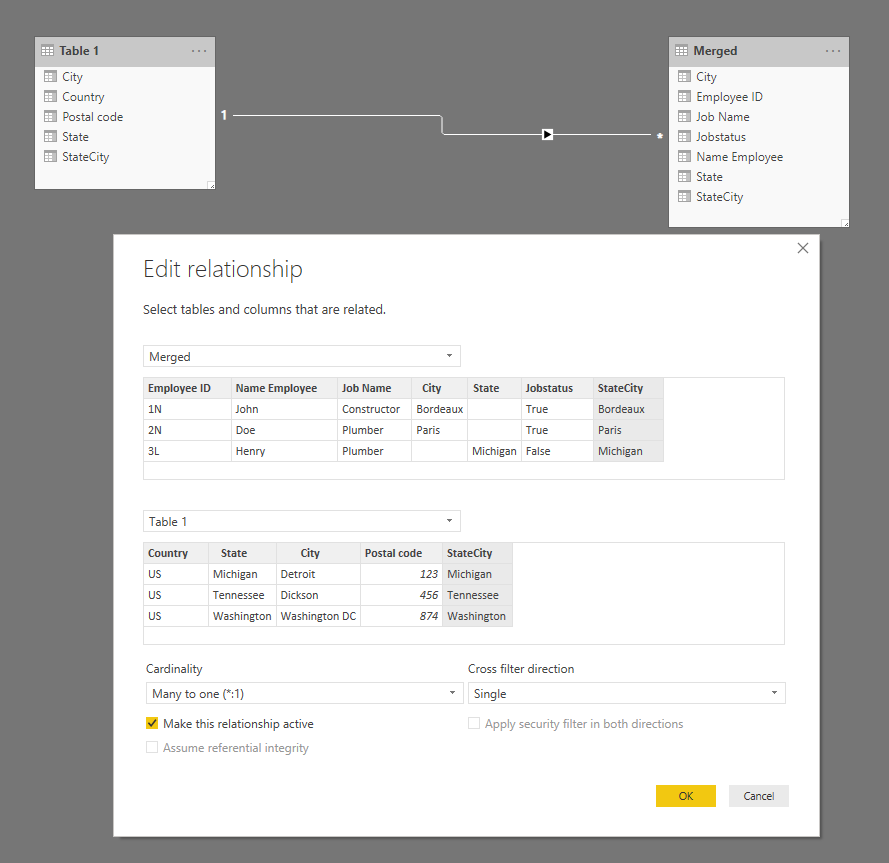Select Job Name column header in preview
The height and width of the screenshot is (863, 889).
coord(374,388)
